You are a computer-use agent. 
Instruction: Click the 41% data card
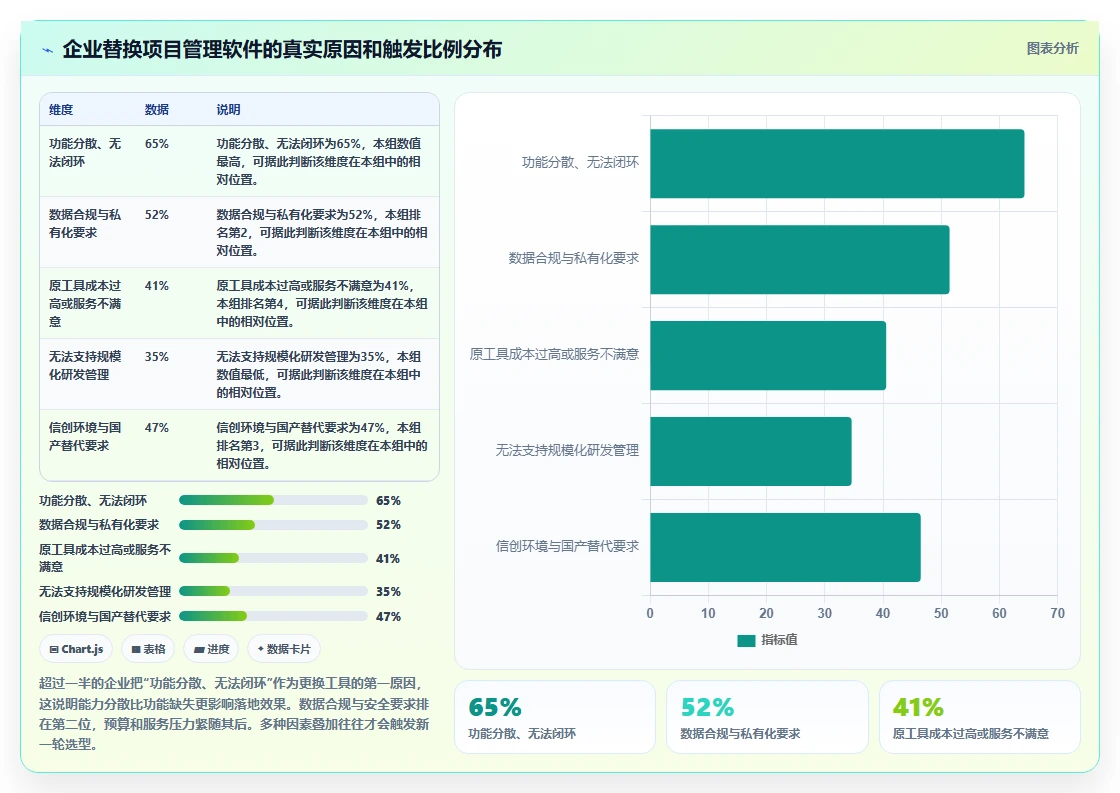pyautogui.click(x=979, y=717)
